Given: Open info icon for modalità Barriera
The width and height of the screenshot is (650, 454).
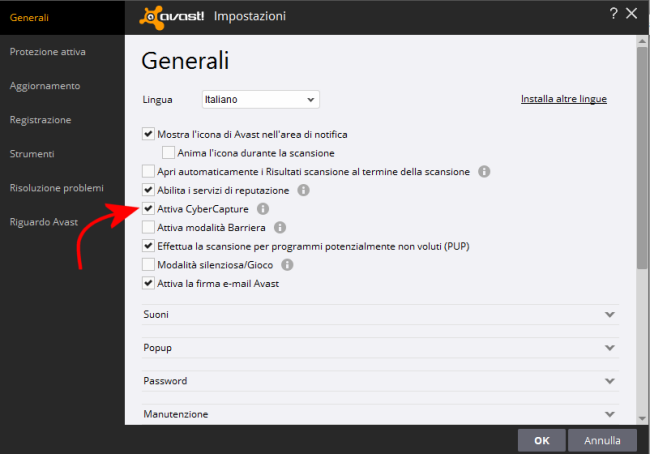Looking at the screenshot, I should click(x=280, y=228).
